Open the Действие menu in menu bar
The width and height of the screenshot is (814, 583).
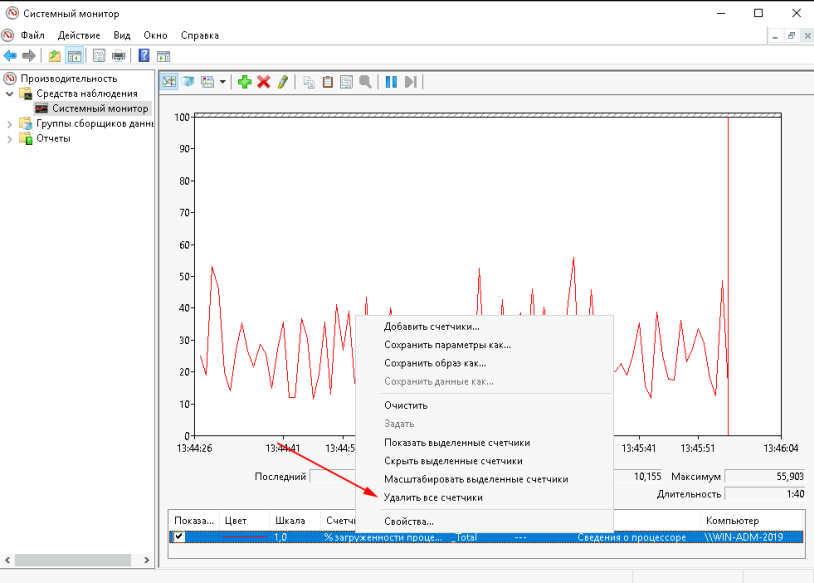[78, 35]
